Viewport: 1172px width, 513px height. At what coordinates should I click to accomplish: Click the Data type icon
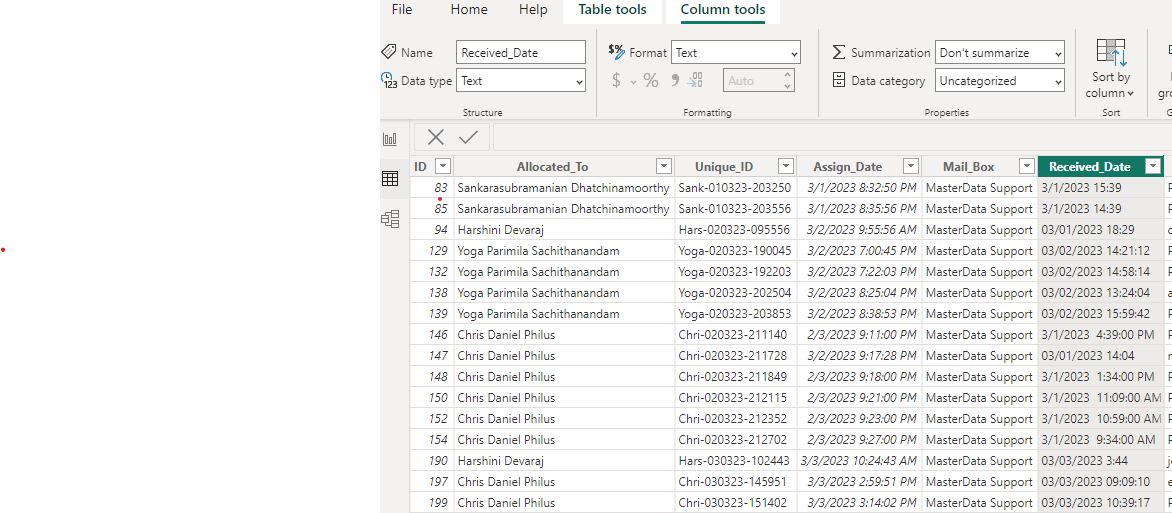pyautogui.click(x=389, y=80)
